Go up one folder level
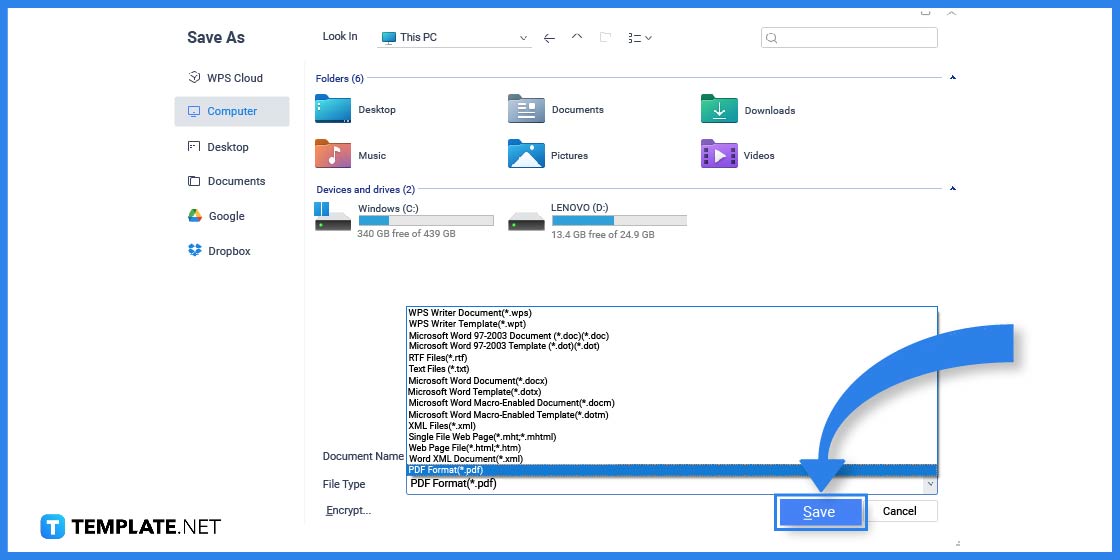 click(x=577, y=38)
